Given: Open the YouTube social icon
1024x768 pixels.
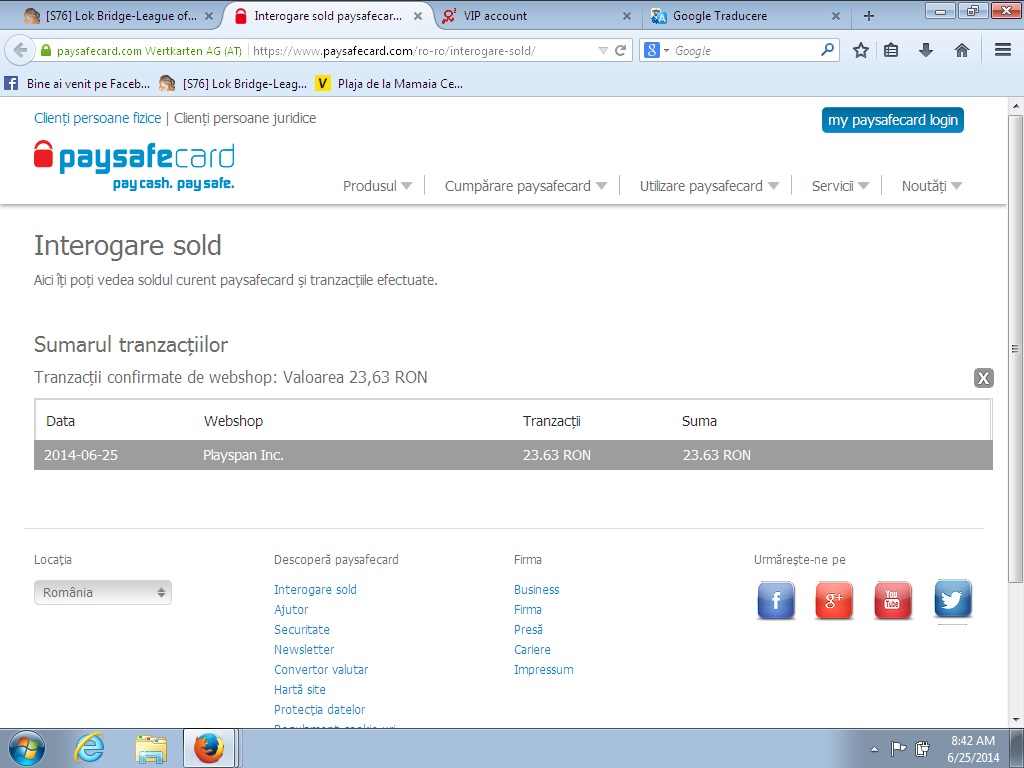Looking at the screenshot, I should tap(893, 600).
